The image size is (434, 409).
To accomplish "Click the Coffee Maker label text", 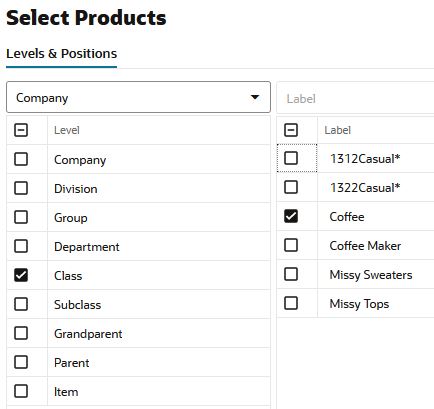I will 365,246.
